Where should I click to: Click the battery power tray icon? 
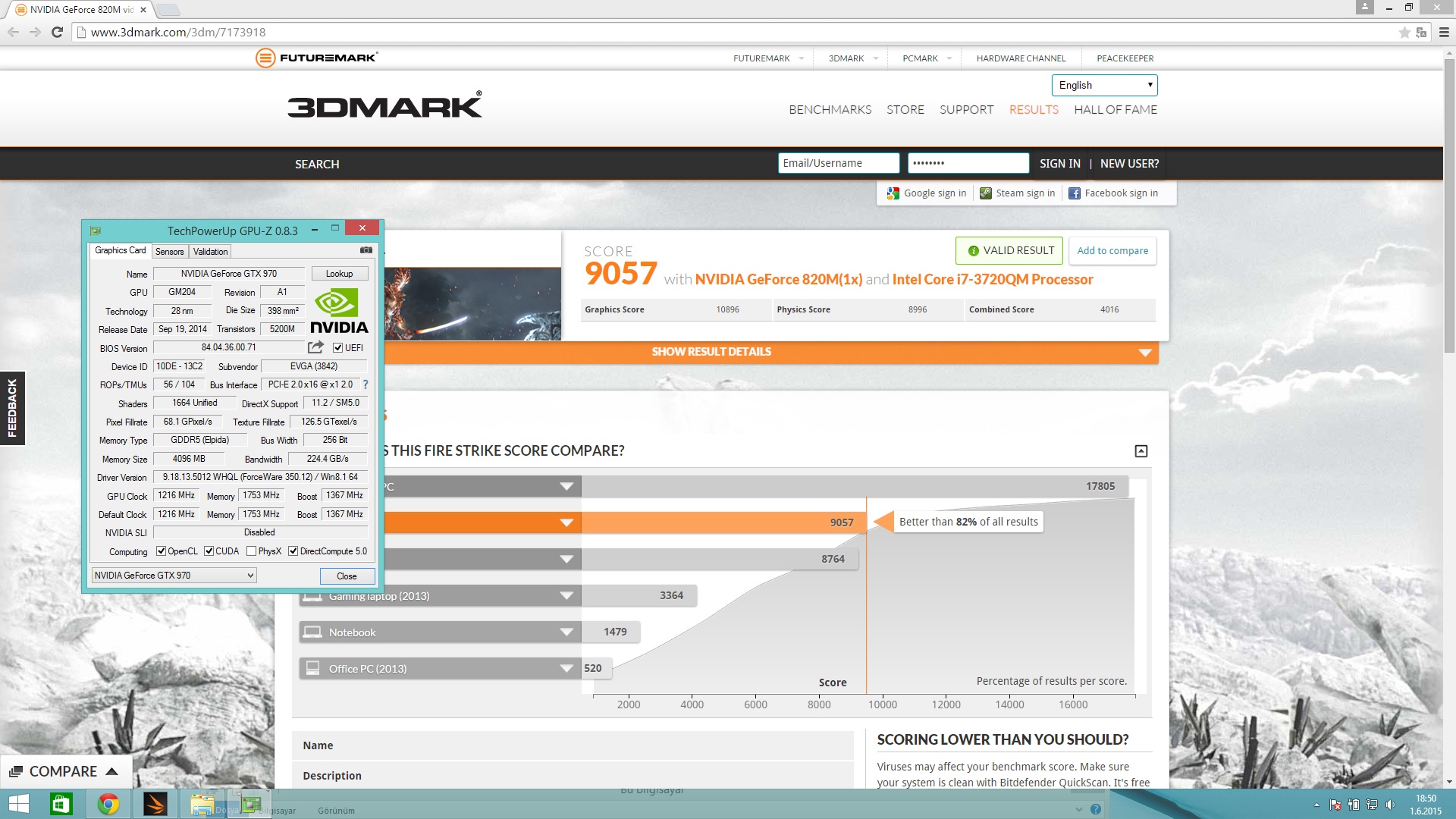tap(1354, 805)
